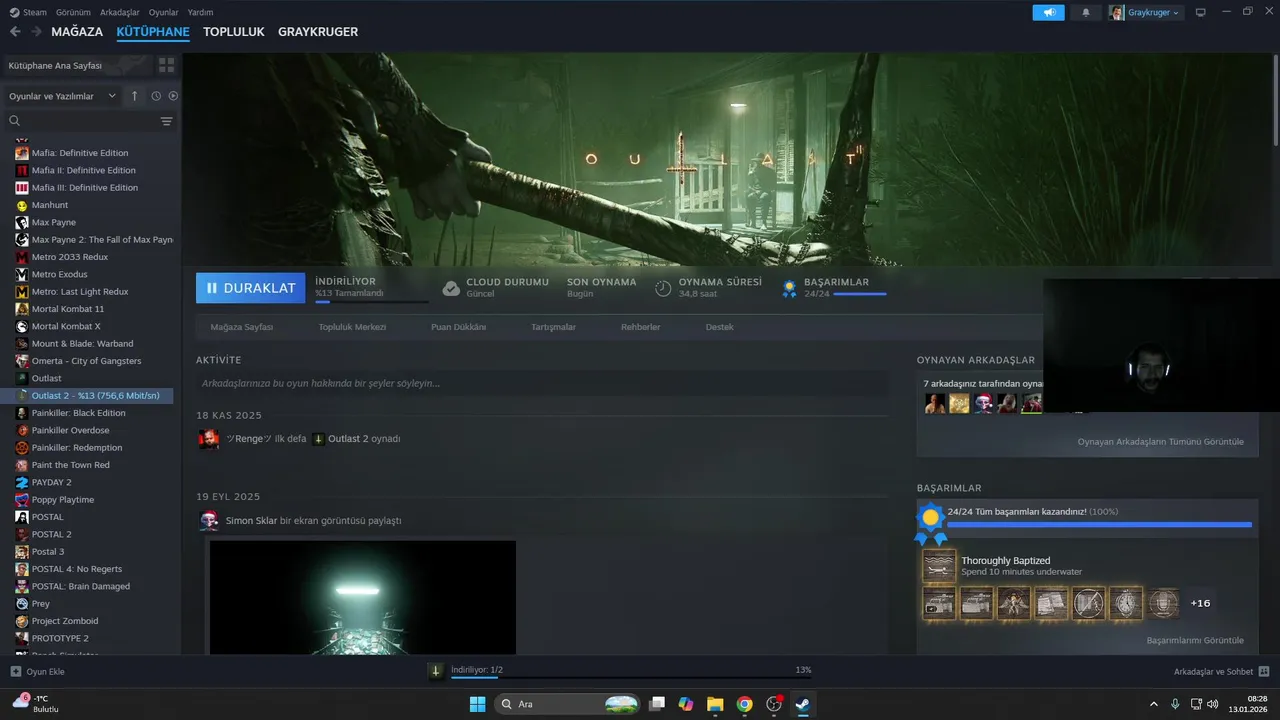Click the bottom download progress bar at 13%
Screen dimensions: 1280x720
(631, 678)
